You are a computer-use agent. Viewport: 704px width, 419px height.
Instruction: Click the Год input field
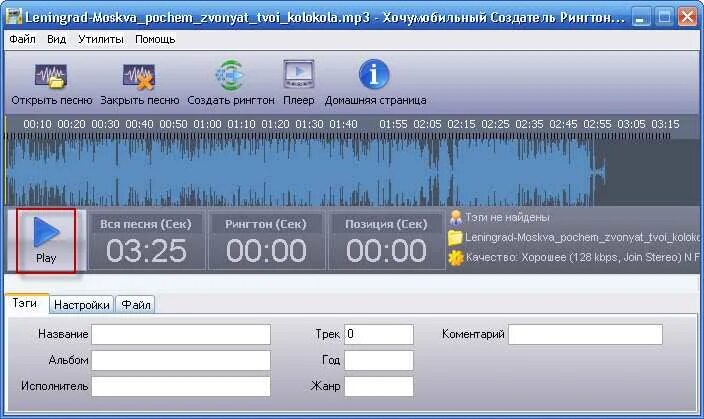click(379, 361)
